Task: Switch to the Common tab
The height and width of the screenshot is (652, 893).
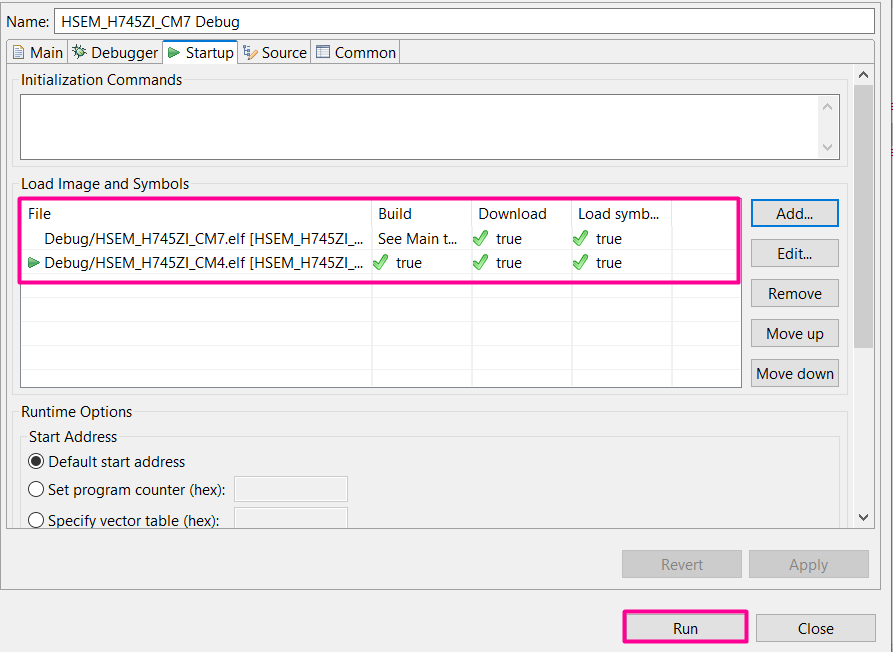Action: pos(355,52)
